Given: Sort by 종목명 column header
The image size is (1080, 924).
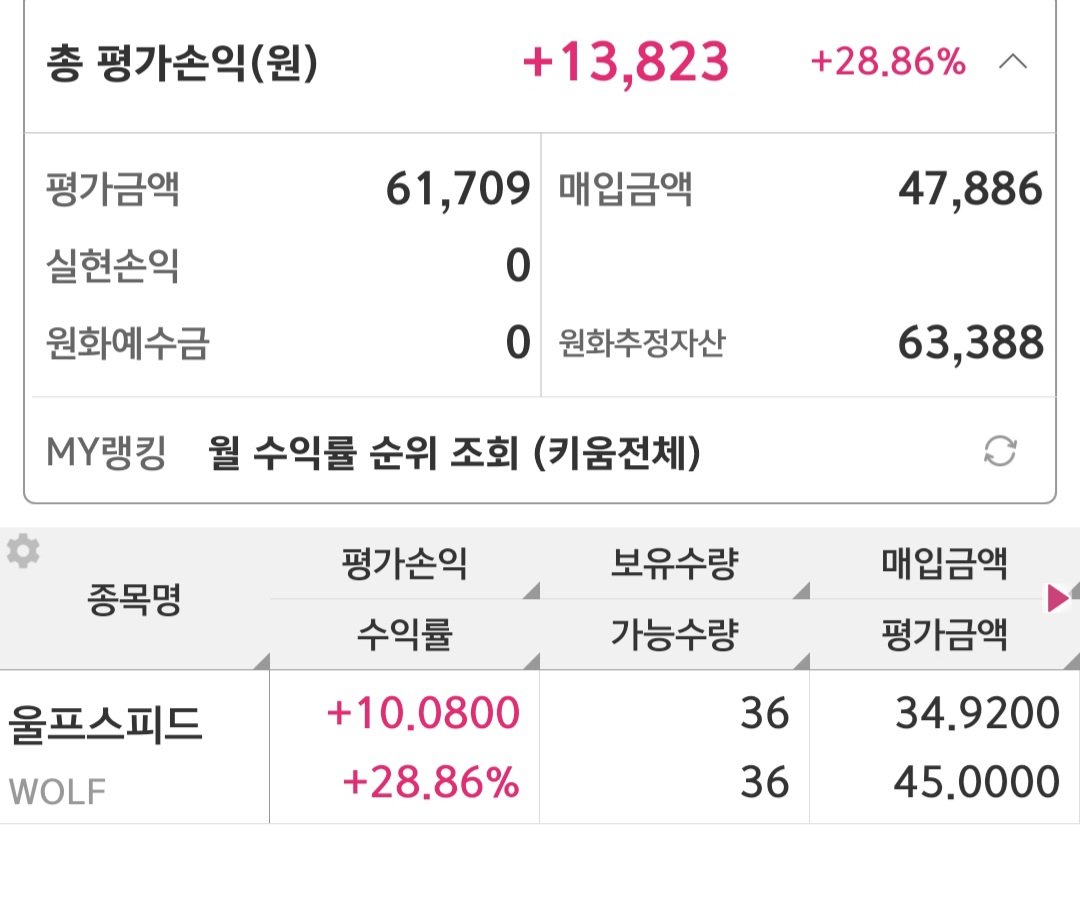Looking at the screenshot, I should tap(134, 600).
